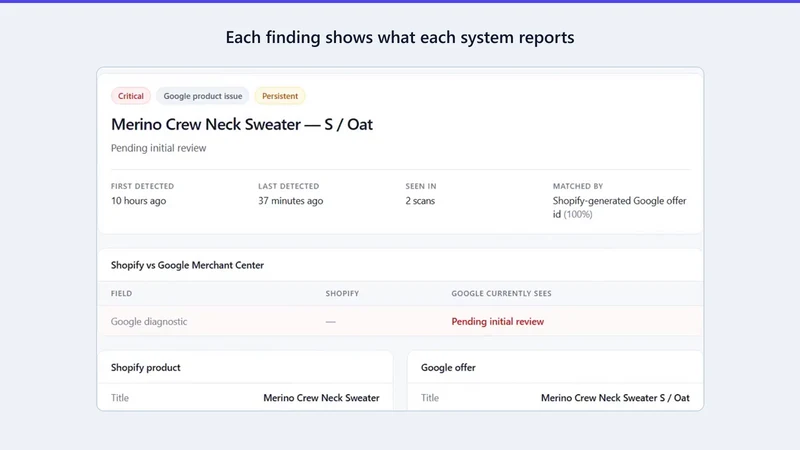
Task: Click the Seen In 2 scans value
Action: click(x=420, y=201)
